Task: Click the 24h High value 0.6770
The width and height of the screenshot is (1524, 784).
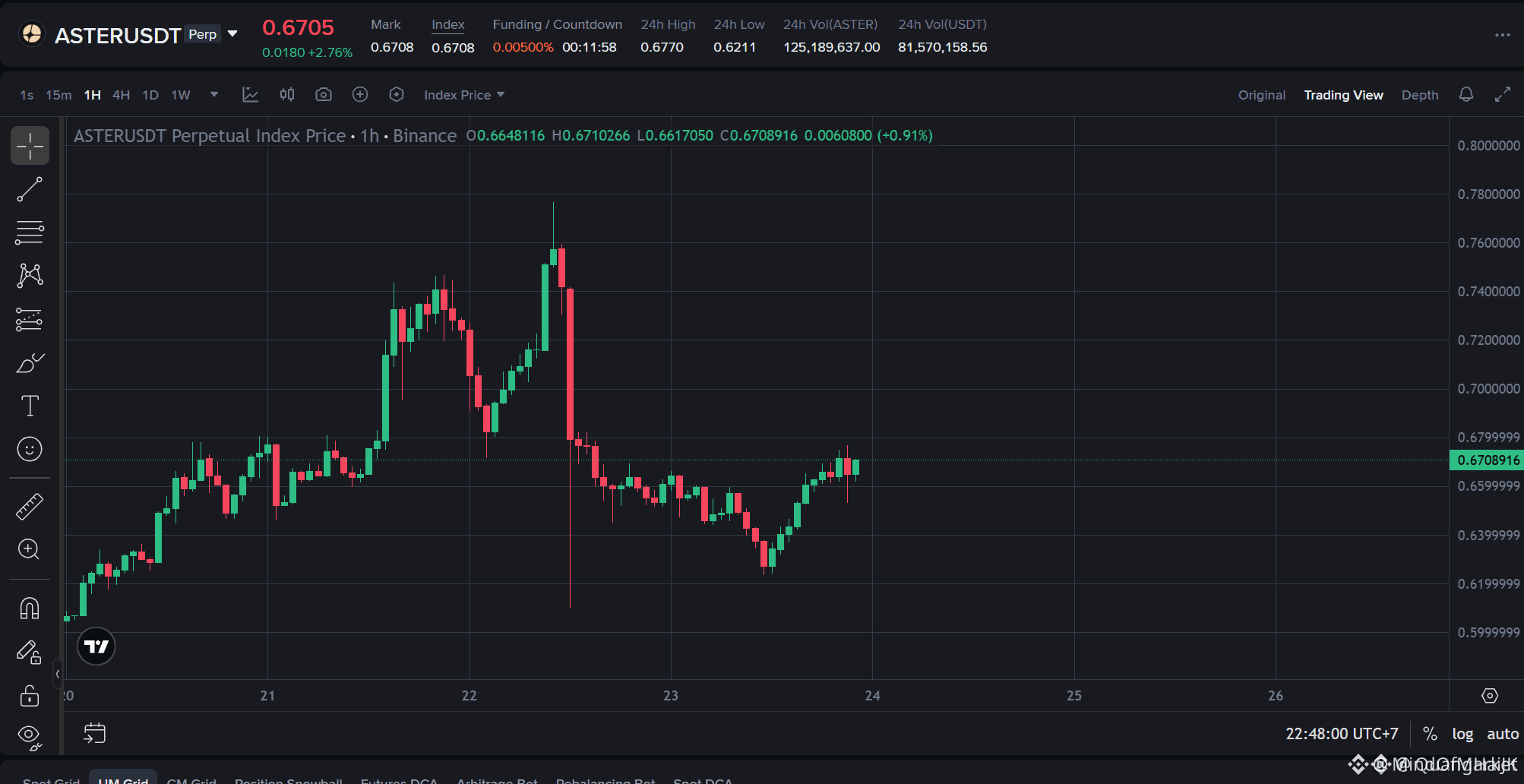Action: pos(662,47)
